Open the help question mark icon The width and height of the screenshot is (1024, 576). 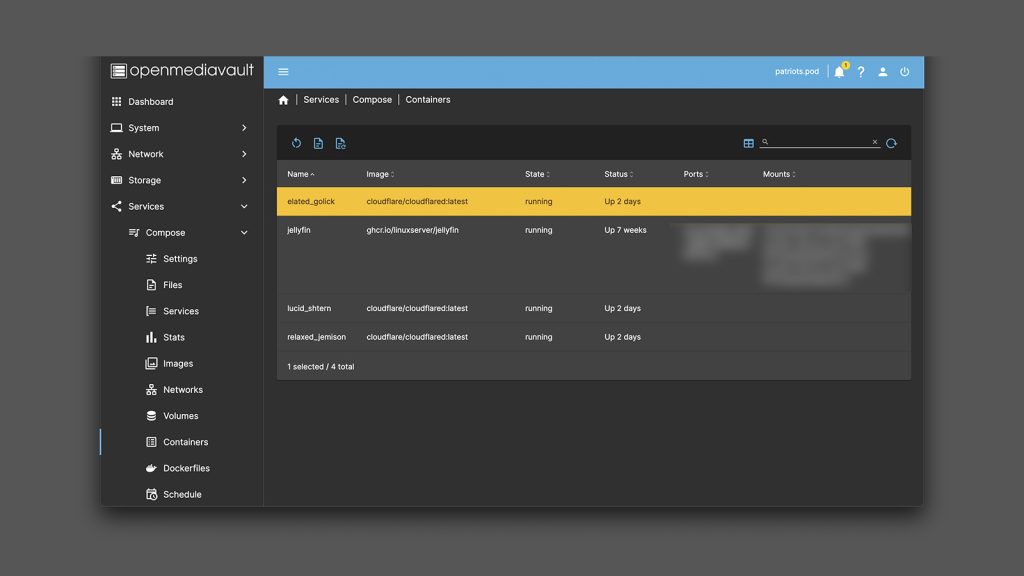point(861,72)
